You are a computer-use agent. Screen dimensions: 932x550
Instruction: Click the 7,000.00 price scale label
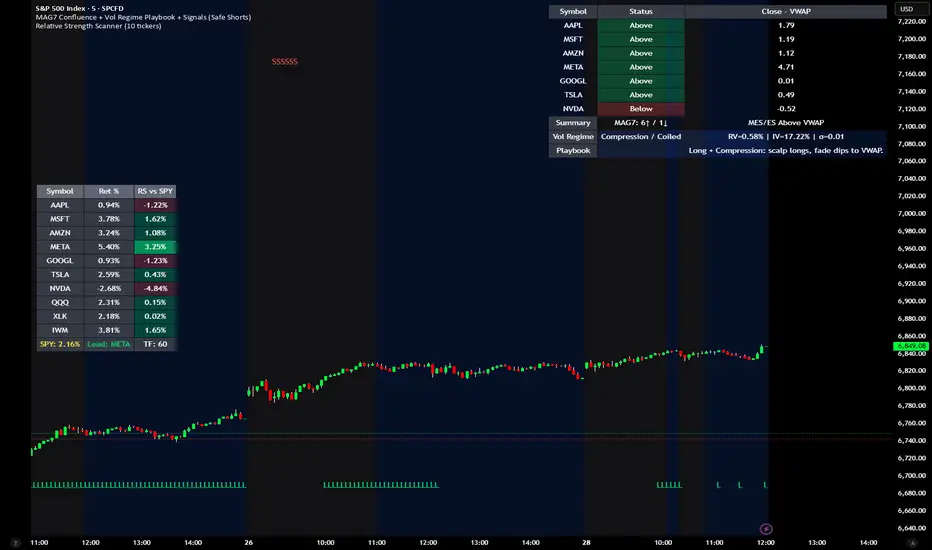click(x=912, y=213)
